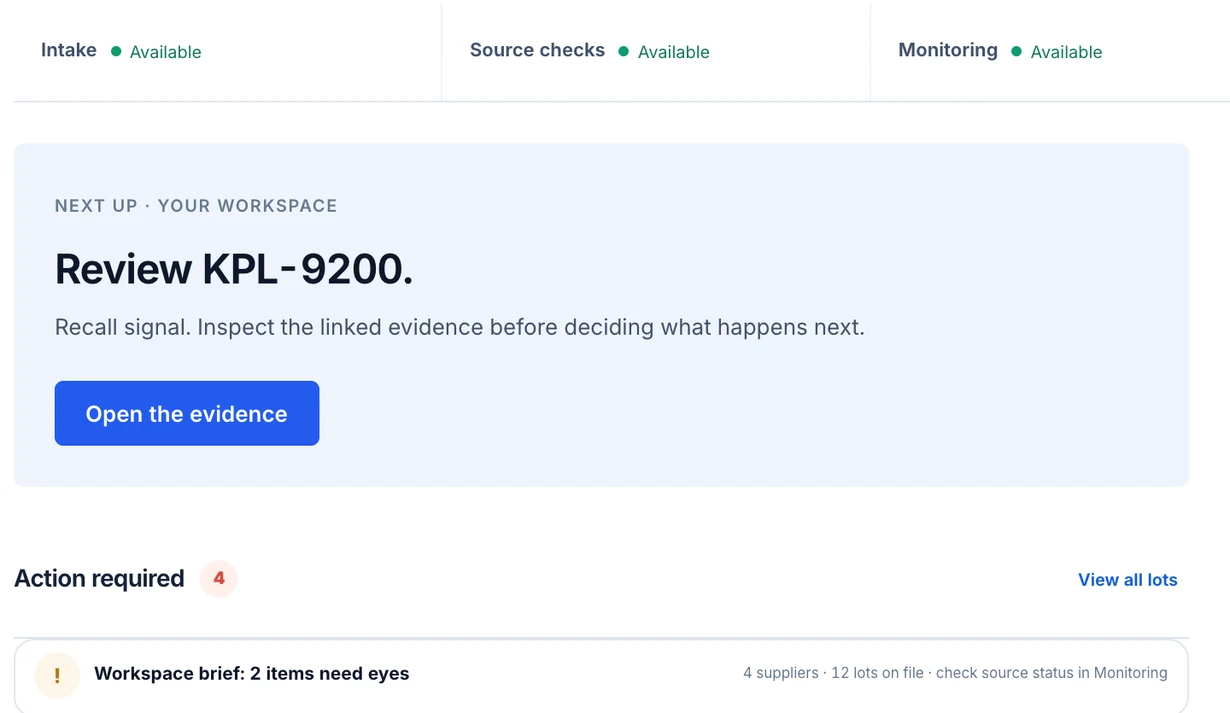Click Available text next to Monitoring

(1066, 52)
